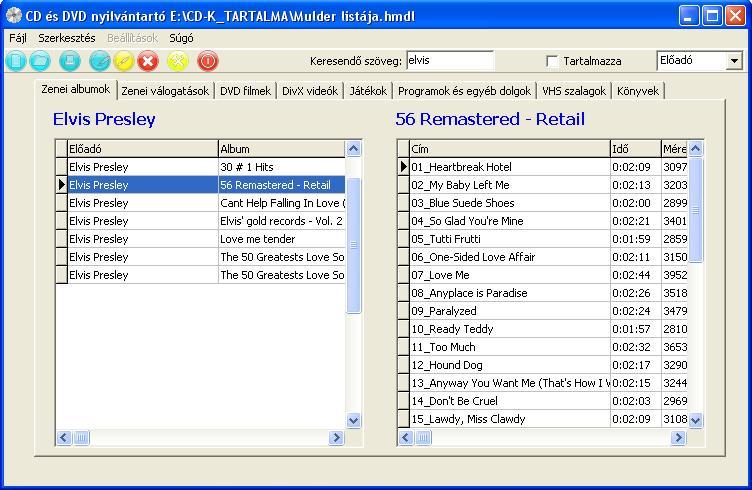Click the Előadó column header
Viewport: 752px width, 490px height.
pyautogui.click(x=142, y=149)
